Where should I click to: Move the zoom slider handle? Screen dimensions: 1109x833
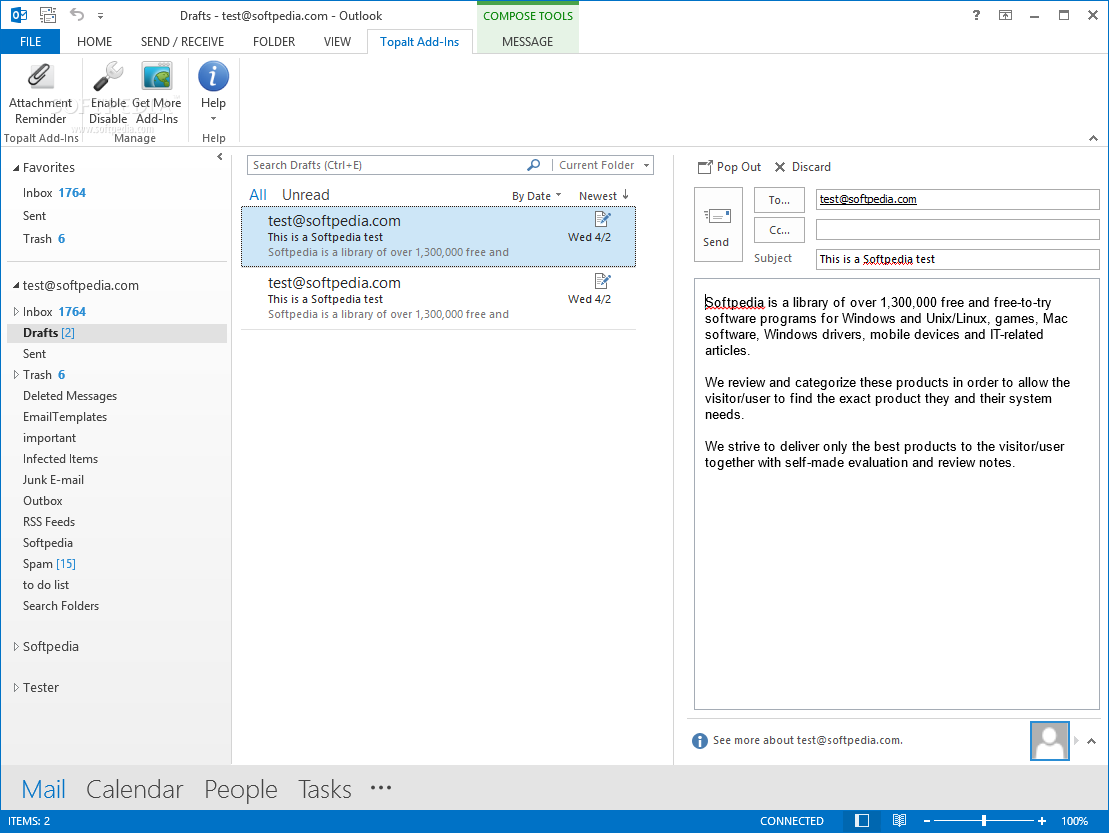coord(984,821)
